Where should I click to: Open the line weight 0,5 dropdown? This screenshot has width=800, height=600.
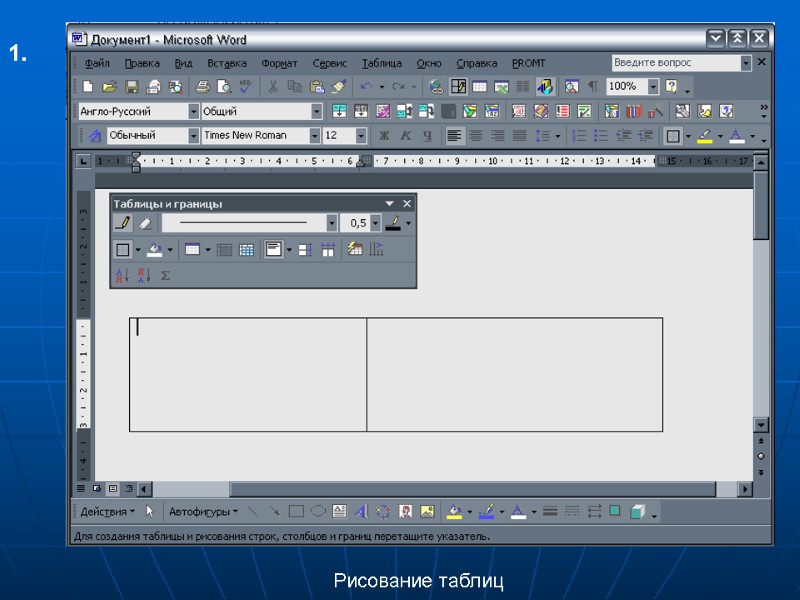(376, 223)
